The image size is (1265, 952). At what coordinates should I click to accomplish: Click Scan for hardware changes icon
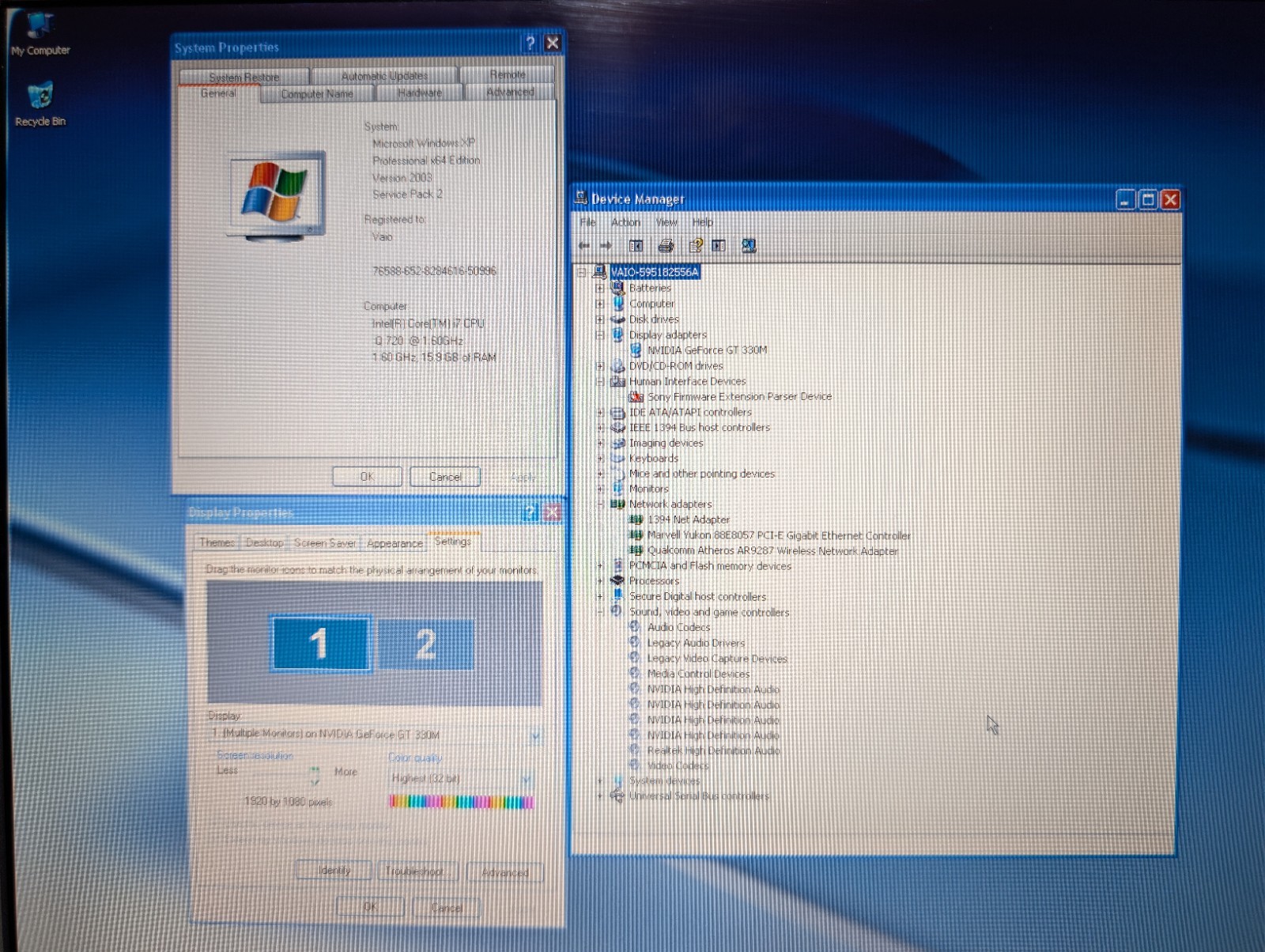click(x=748, y=246)
